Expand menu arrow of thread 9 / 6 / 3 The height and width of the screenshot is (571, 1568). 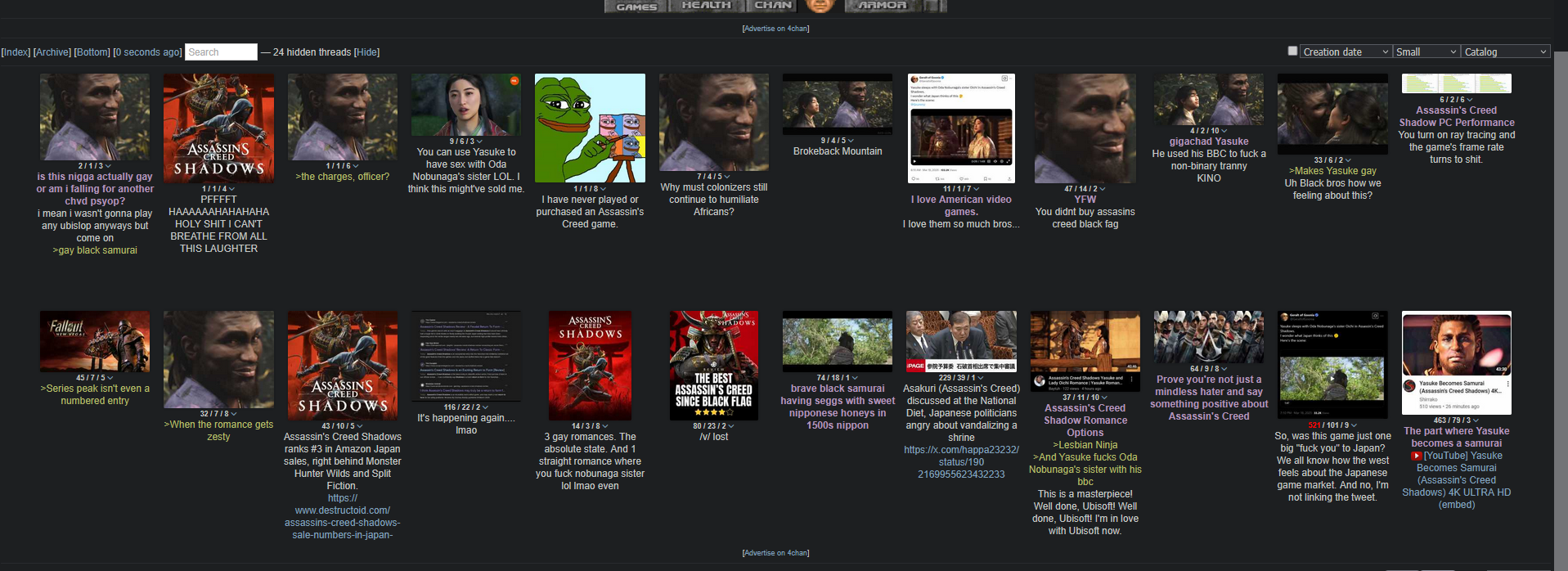[x=479, y=142]
